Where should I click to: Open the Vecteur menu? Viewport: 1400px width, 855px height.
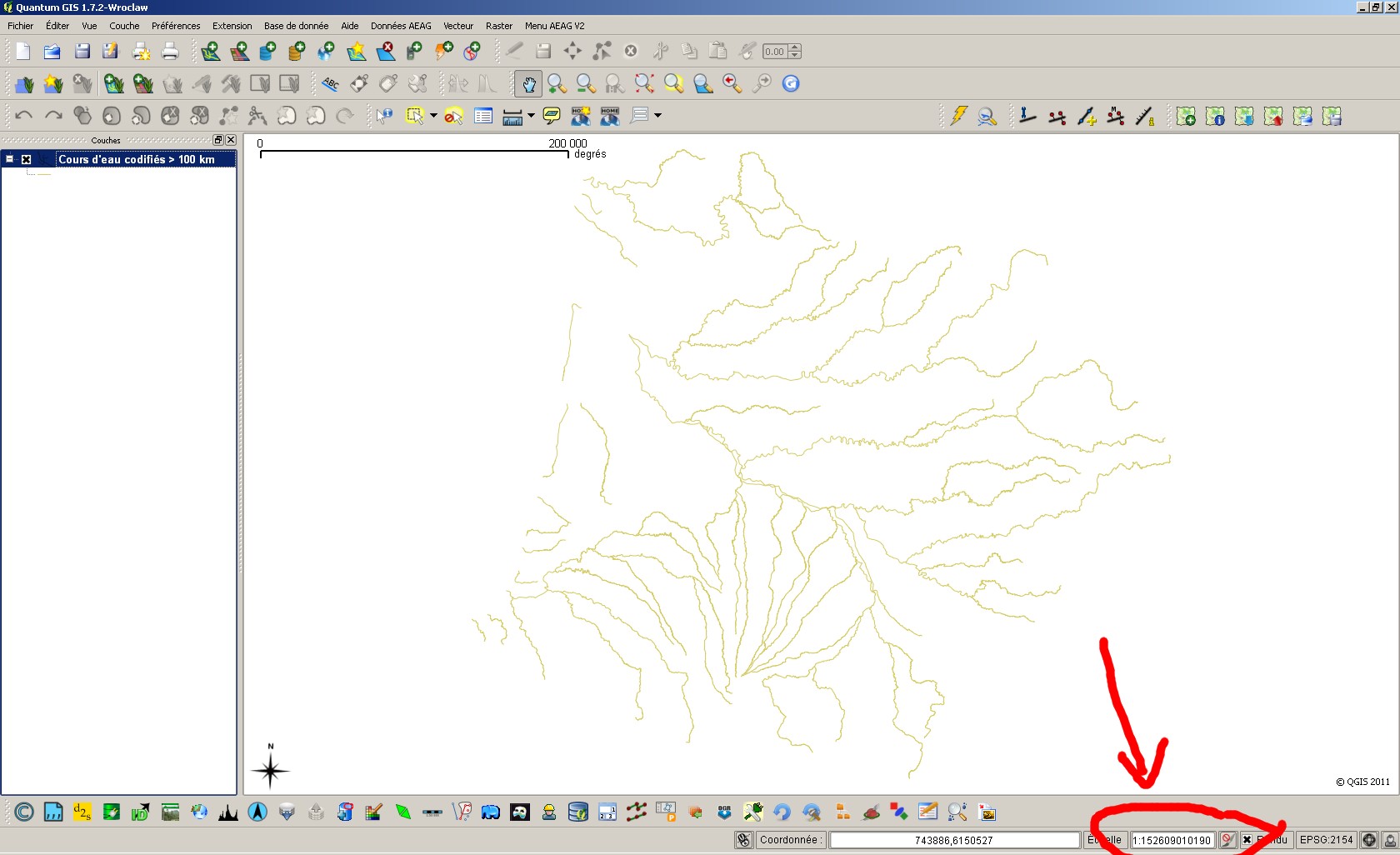point(457,26)
